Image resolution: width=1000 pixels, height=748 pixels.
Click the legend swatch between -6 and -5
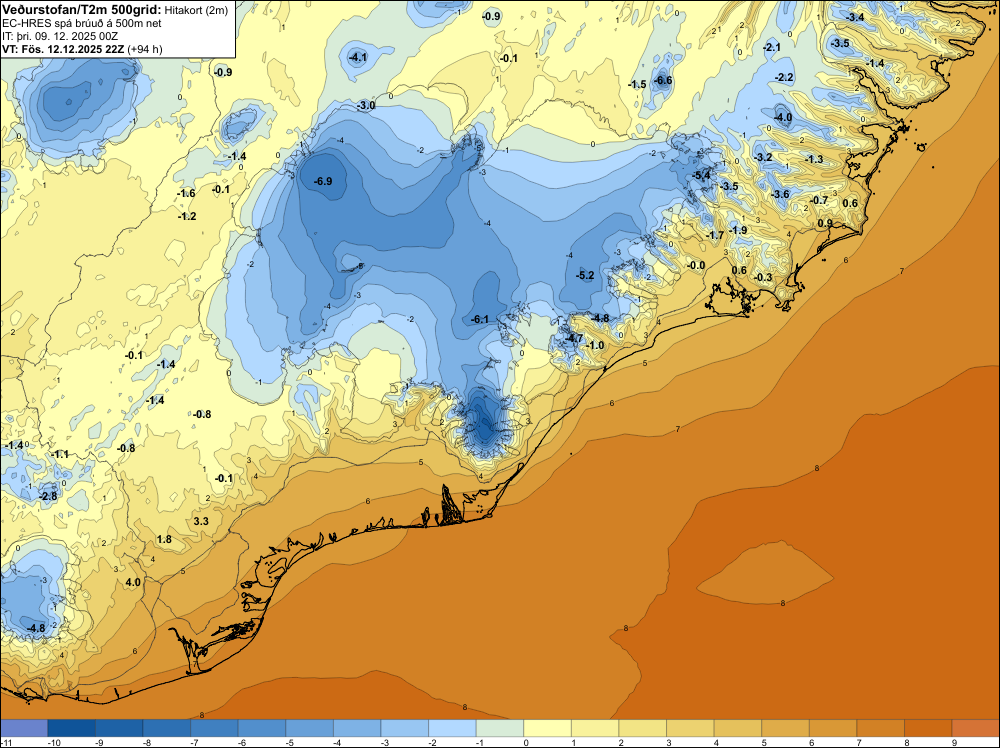click(261, 728)
